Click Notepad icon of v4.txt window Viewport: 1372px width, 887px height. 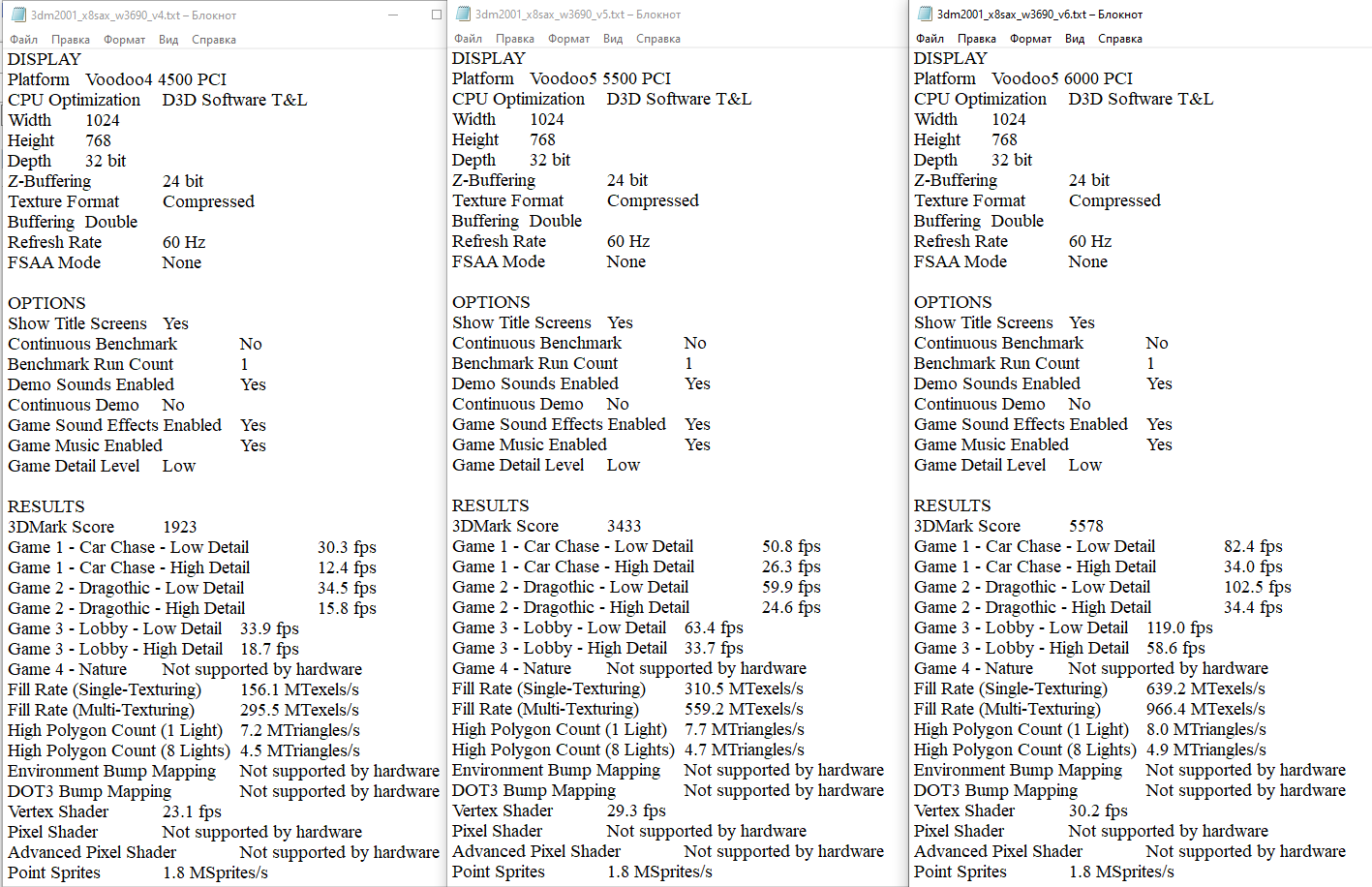18,15
